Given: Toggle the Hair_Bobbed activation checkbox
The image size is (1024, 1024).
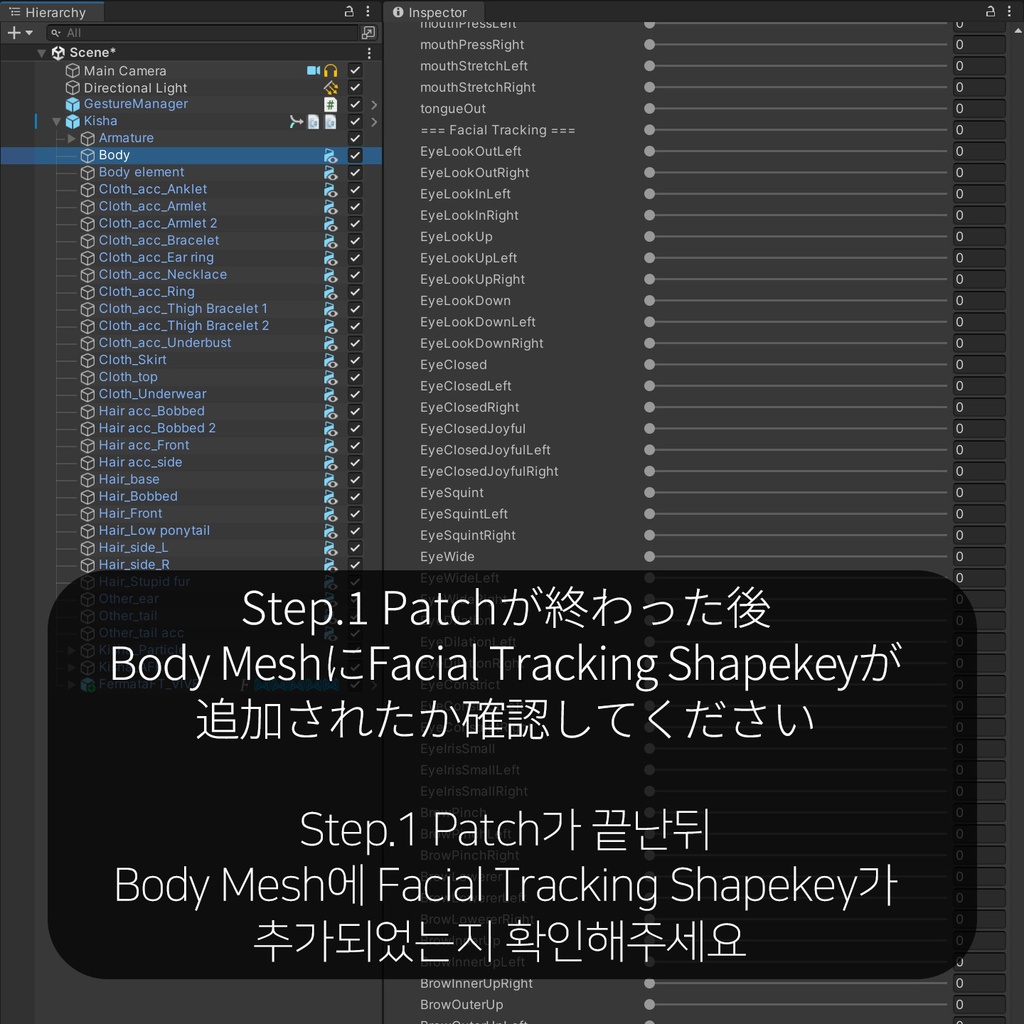Looking at the screenshot, I should (354, 496).
